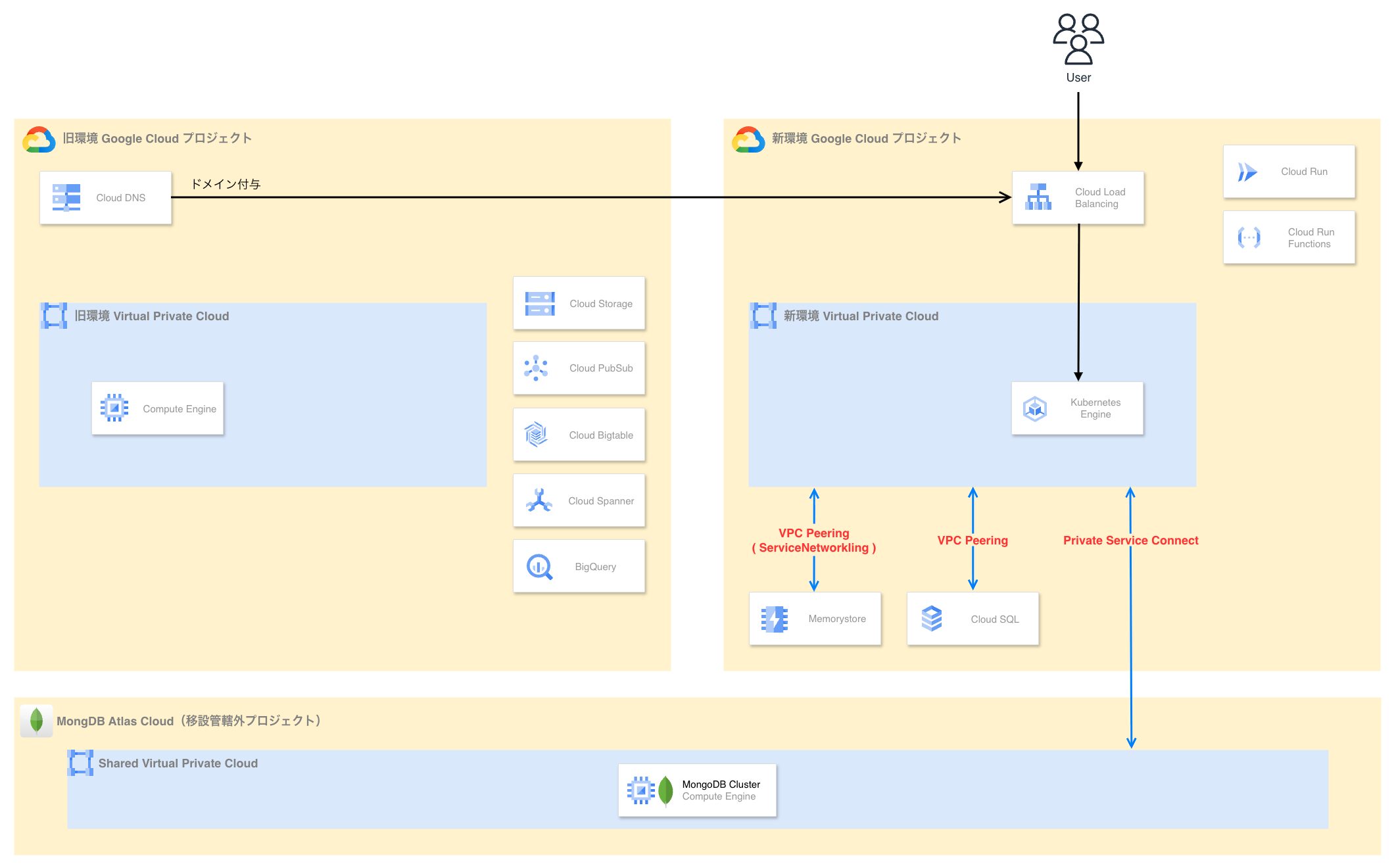Click the MongoDB Atlas Cloud leaf logo
Viewport: 1394px width, 868px height.
tap(37, 721)
